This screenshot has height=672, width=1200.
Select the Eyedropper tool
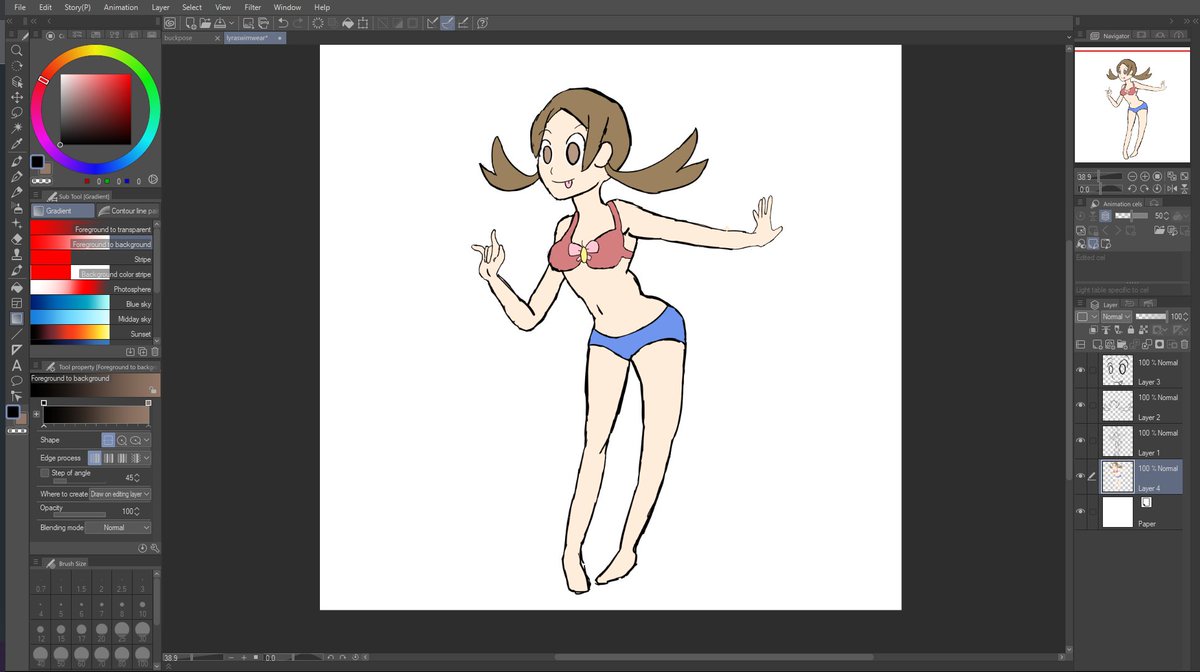click(x=16, y=144)
